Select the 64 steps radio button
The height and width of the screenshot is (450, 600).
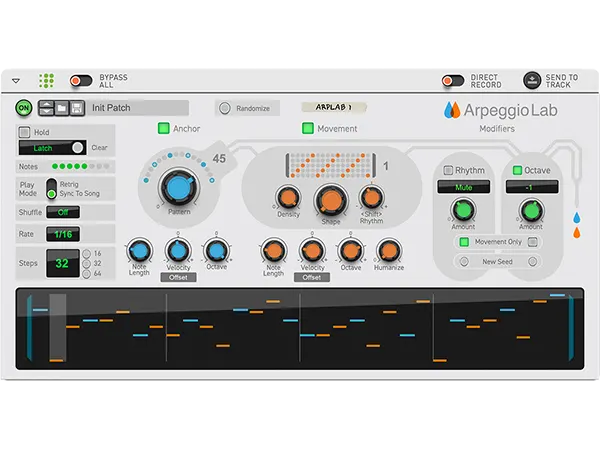pyautogui.click(x=87, y=274)
